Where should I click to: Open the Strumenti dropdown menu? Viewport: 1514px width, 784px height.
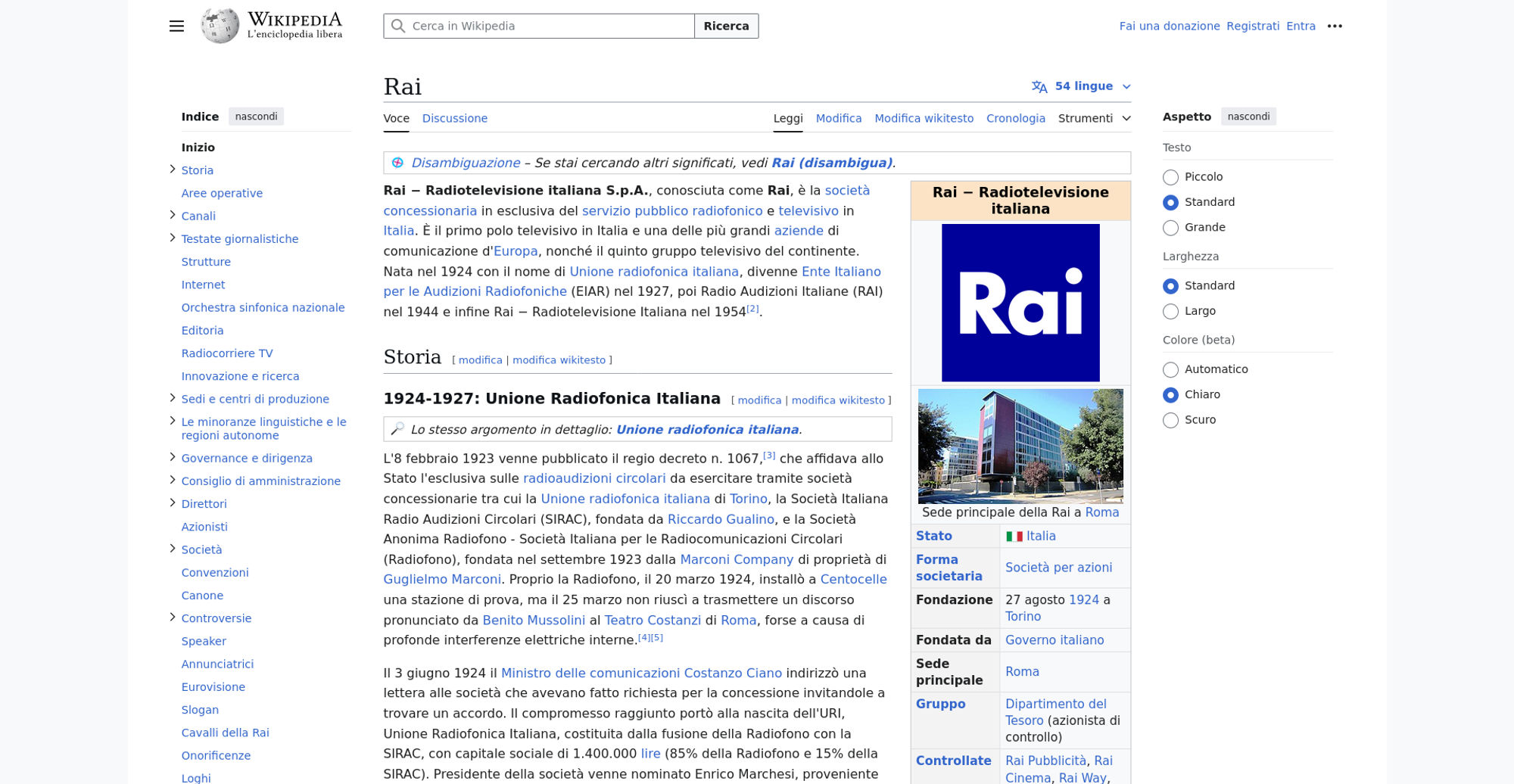1095,118
